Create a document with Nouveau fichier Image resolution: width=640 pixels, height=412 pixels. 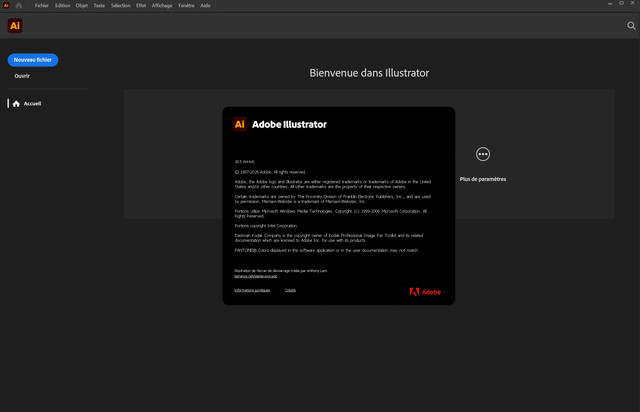33,60
